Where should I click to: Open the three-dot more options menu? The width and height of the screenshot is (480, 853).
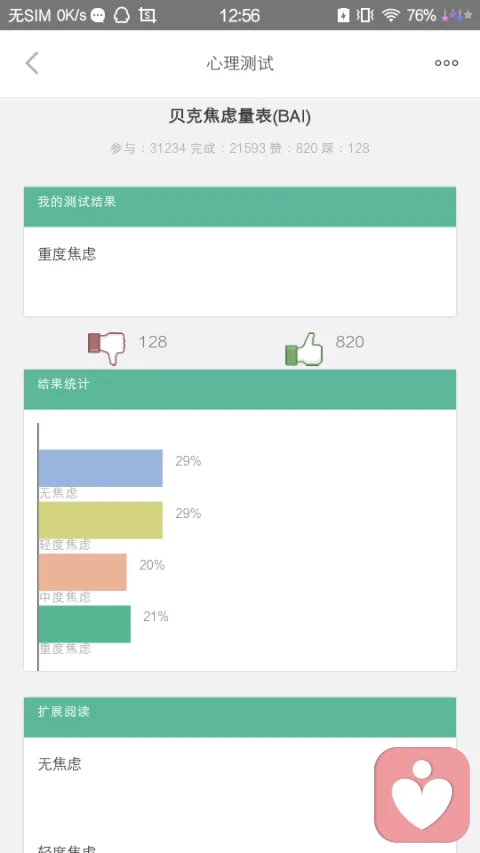tap(446, 63)
